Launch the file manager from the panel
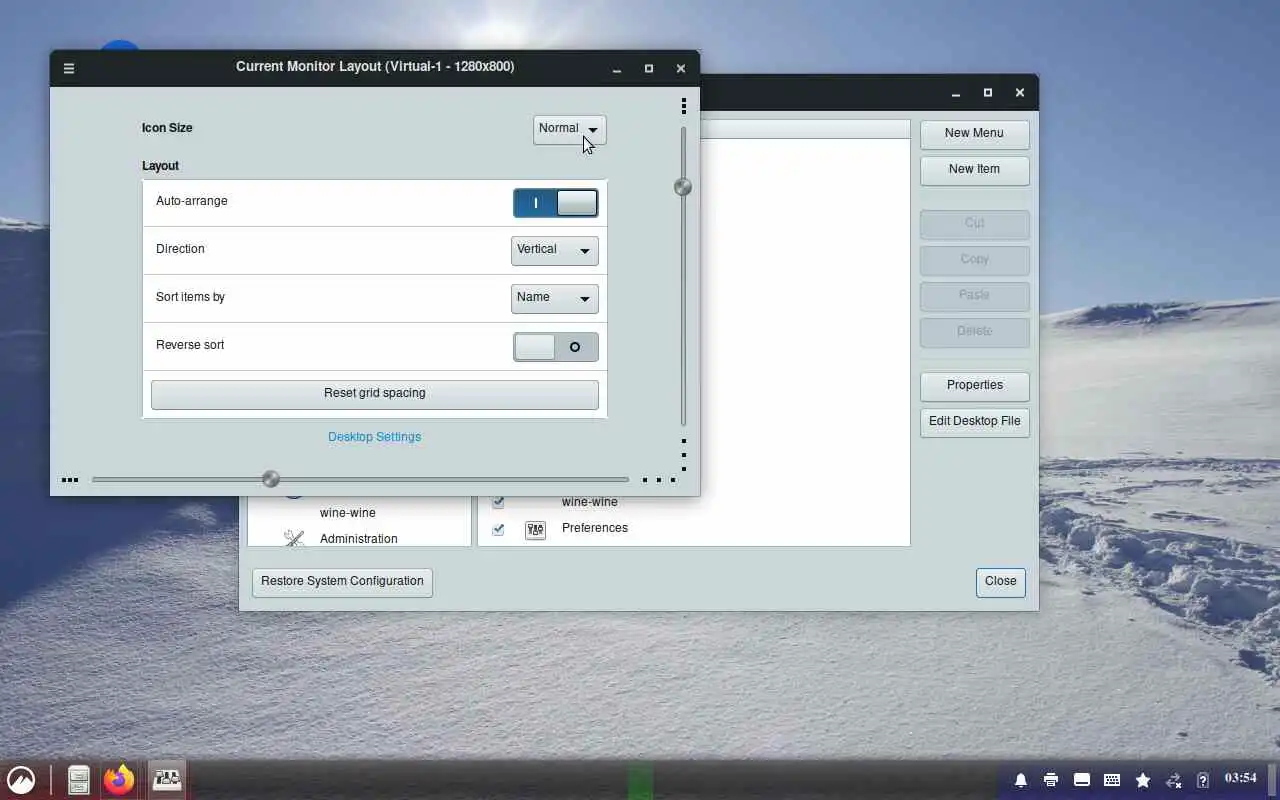This screenshot has height=800, width=1280. 79,780
